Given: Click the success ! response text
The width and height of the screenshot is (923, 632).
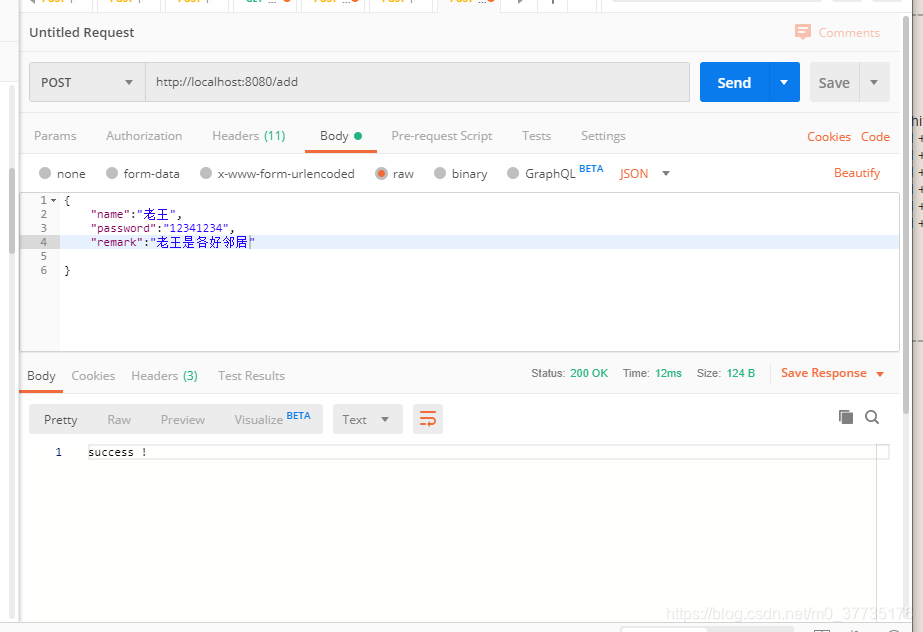Looking at the screenshot, I should click(117, 452).
